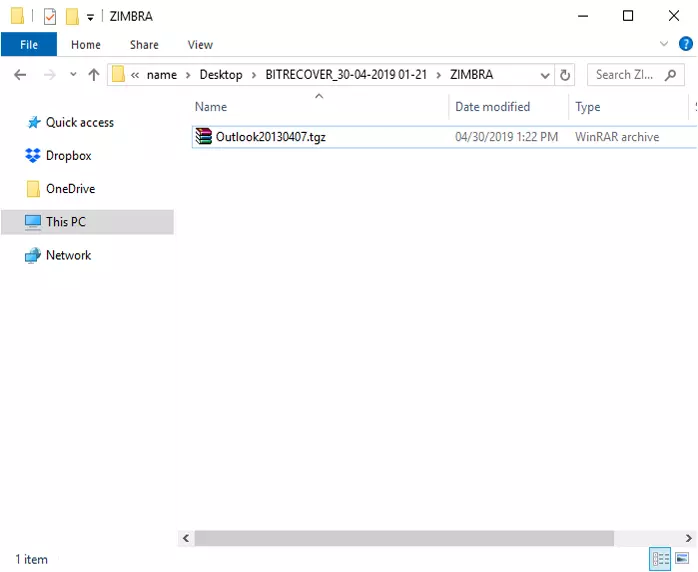
Task: Navigate up one folder level with the Up arrow
Action: tap(94, 75)
